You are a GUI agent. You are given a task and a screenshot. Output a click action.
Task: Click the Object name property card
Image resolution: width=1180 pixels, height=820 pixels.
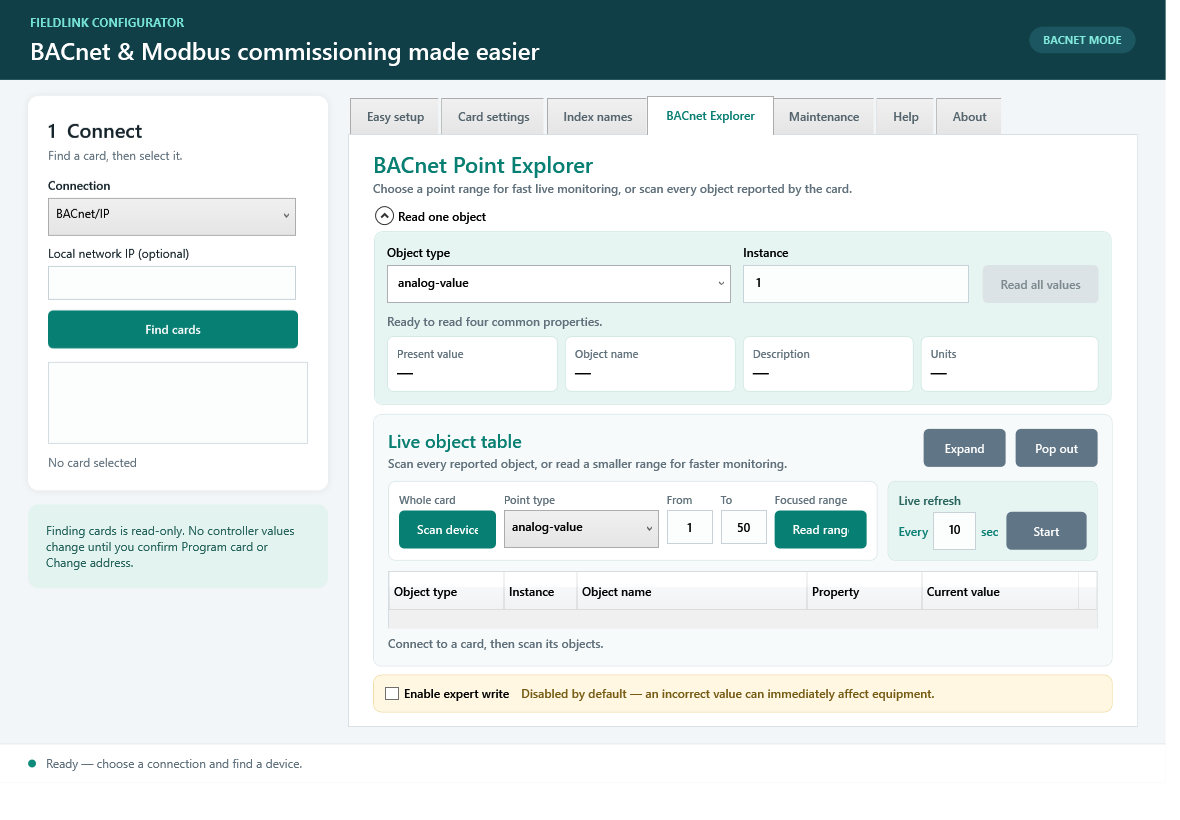650,364
